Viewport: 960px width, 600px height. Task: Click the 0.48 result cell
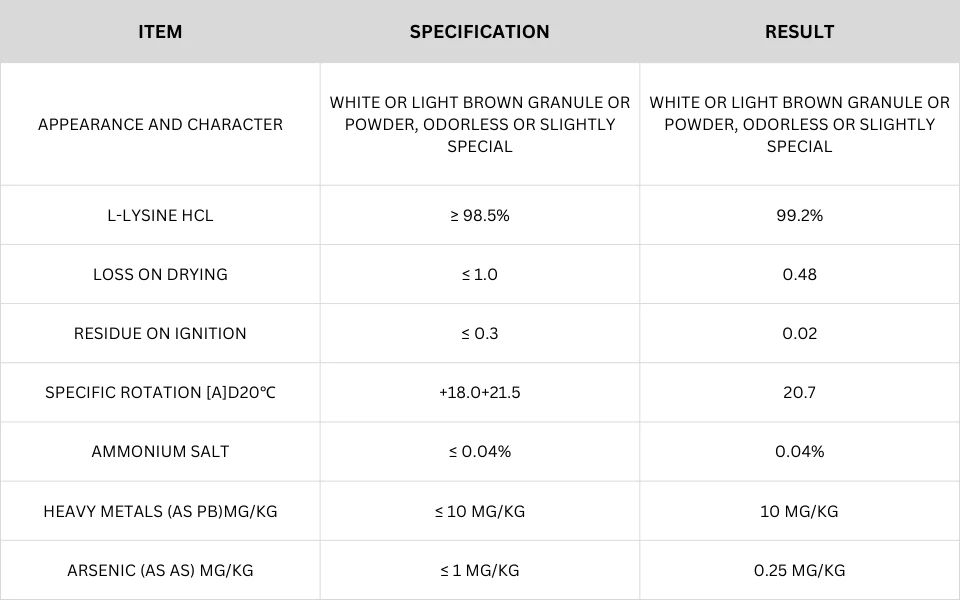click(799, 274)
